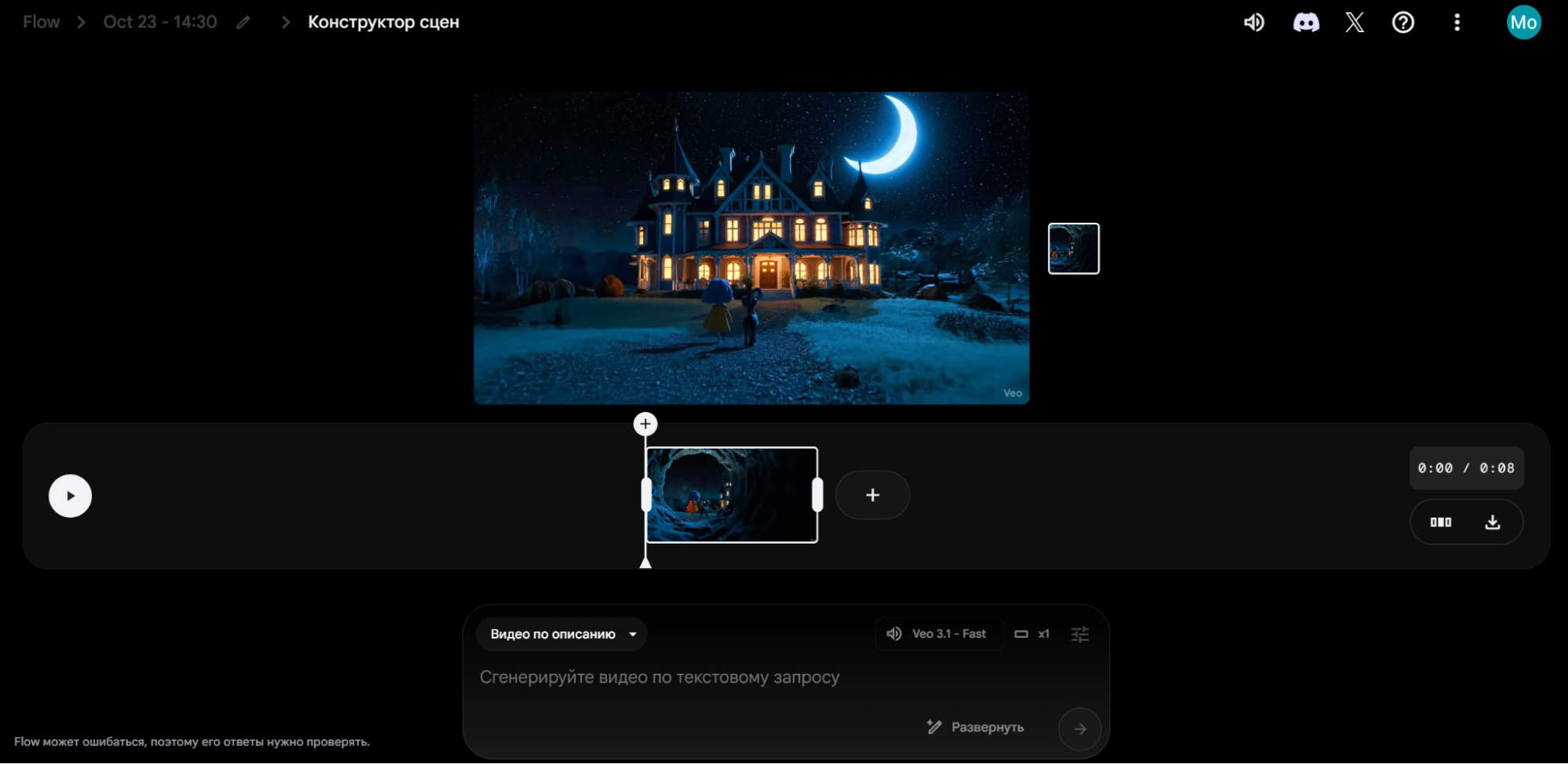Image resolution: width=1568 pixels, height=764 pixels.
Task: Open the Discord community link
Action: pyautogui.click(x=1305, y=23)
